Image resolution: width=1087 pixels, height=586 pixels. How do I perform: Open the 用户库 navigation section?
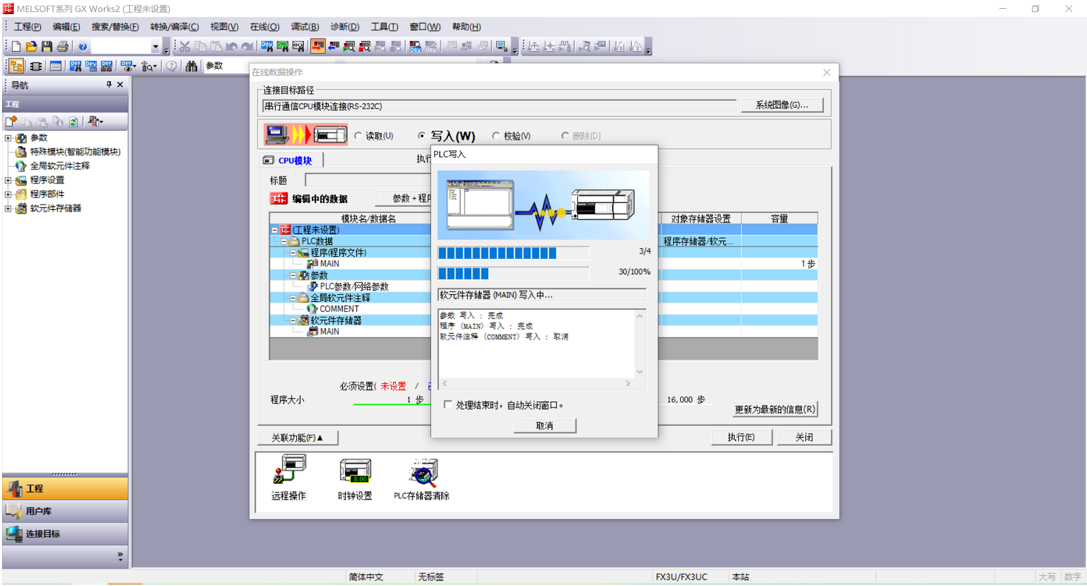click(x=65, y=511)
